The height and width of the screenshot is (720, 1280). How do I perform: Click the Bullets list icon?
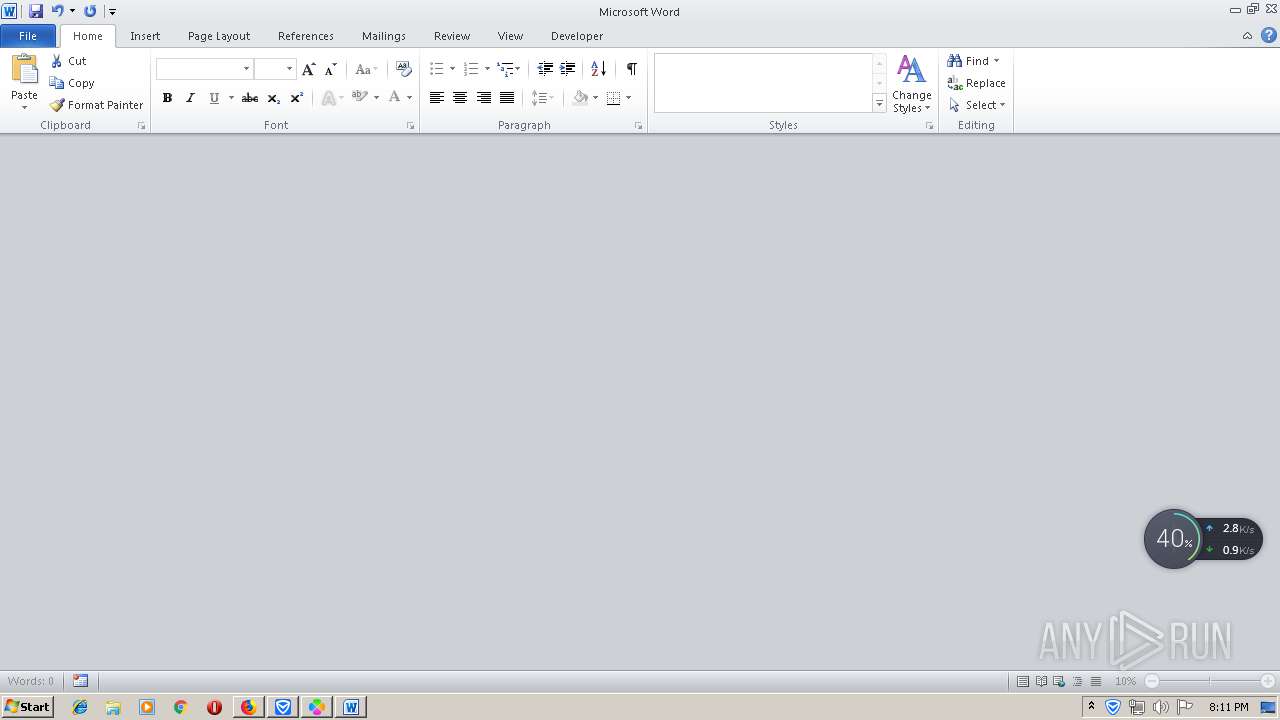tap(436, 69)
